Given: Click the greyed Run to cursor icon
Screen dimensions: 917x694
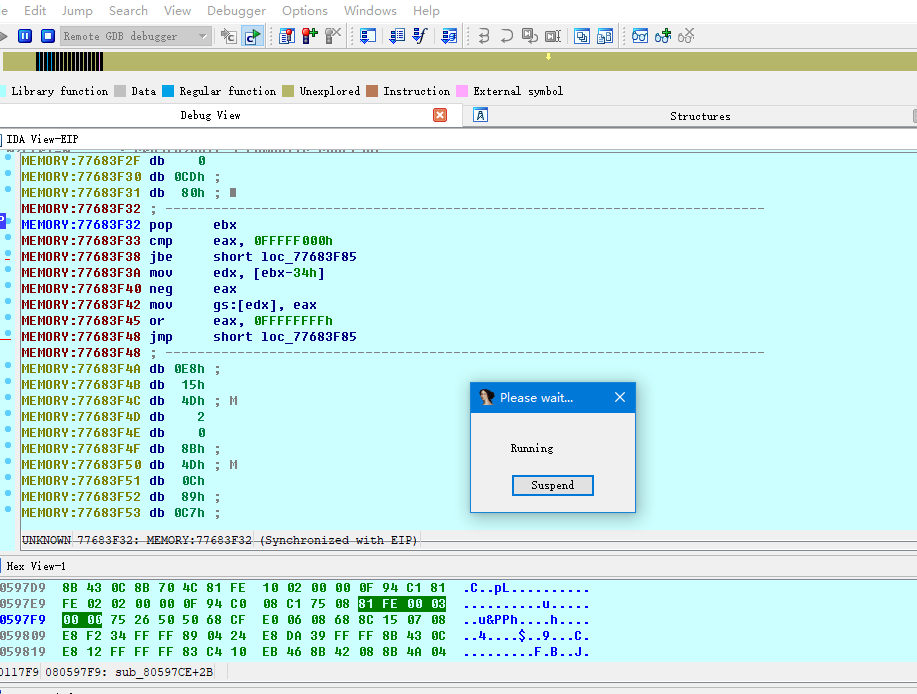Looking at the screenshot, I should pyautogui.click(x=553, y=36).
